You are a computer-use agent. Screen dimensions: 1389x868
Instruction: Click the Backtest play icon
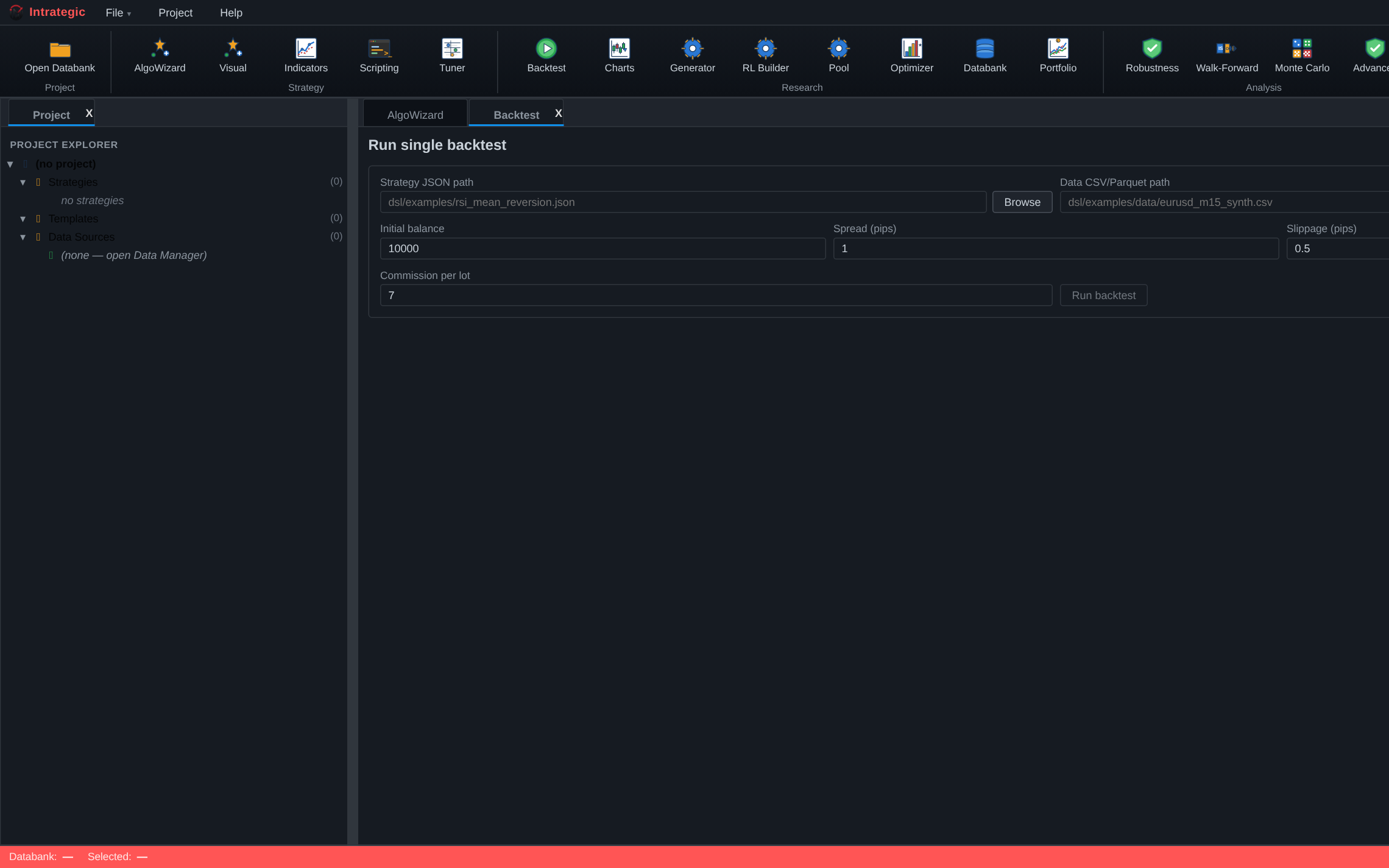(546, 48)
